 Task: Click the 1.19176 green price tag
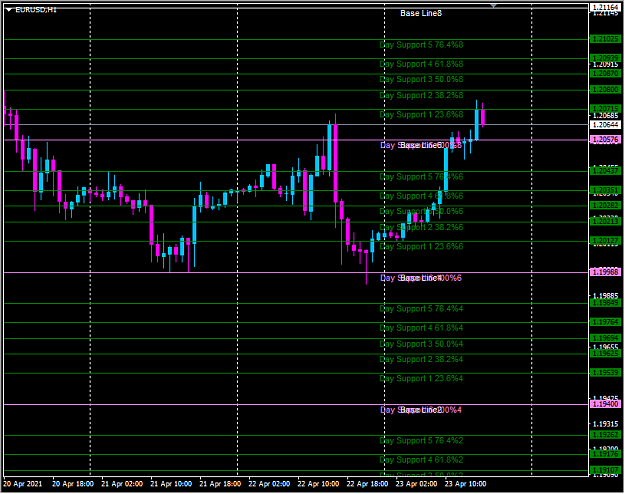tap(605, 454)
